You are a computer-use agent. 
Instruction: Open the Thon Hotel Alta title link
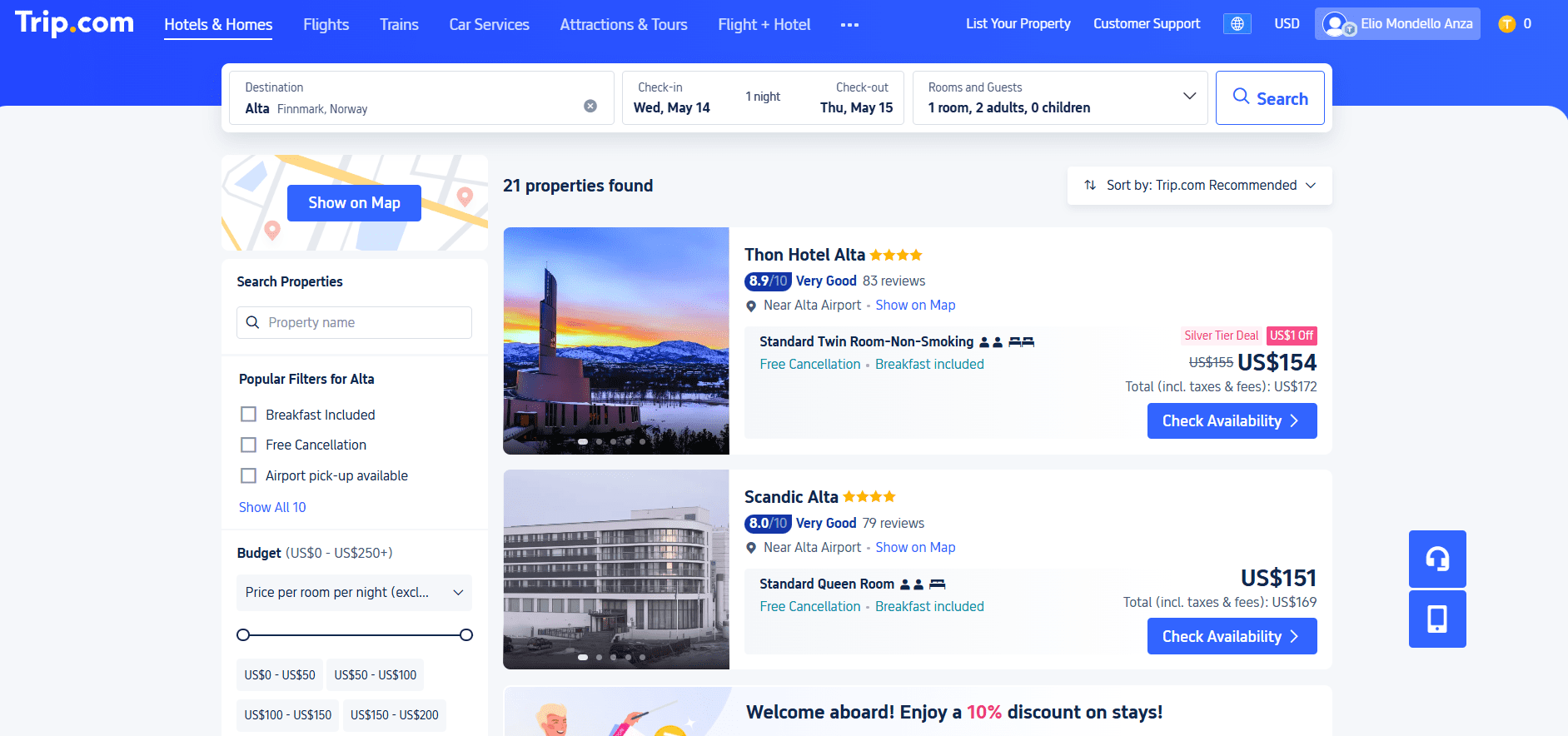804,255
